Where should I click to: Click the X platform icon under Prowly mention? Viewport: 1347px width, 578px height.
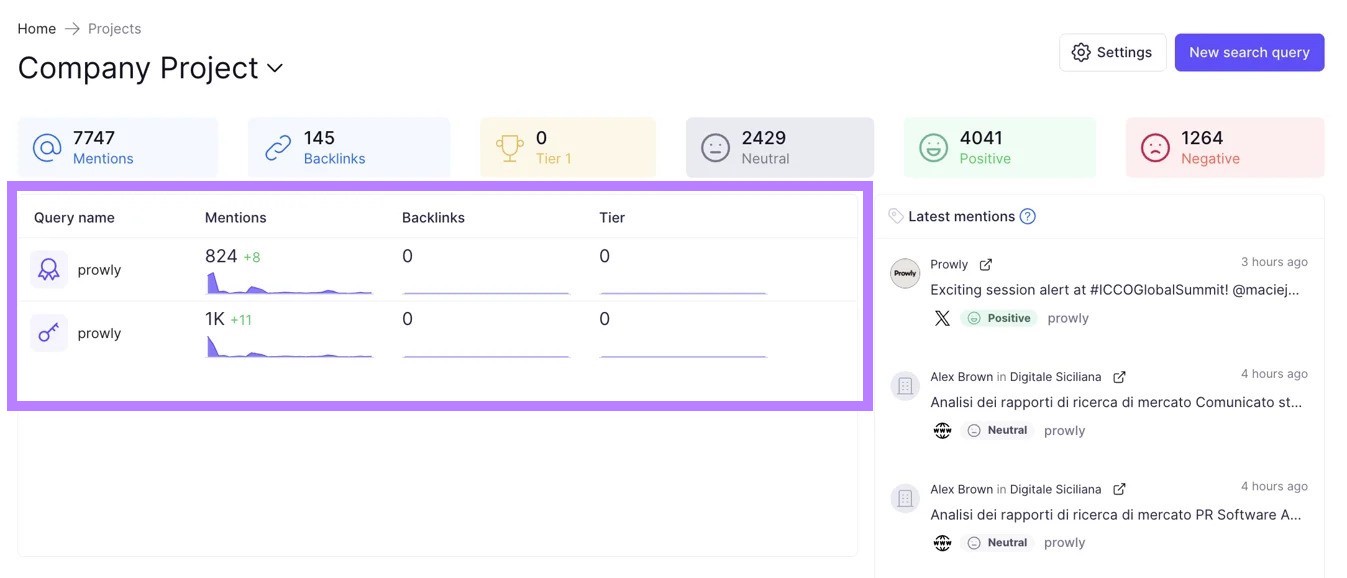click(x=941, y=317)
